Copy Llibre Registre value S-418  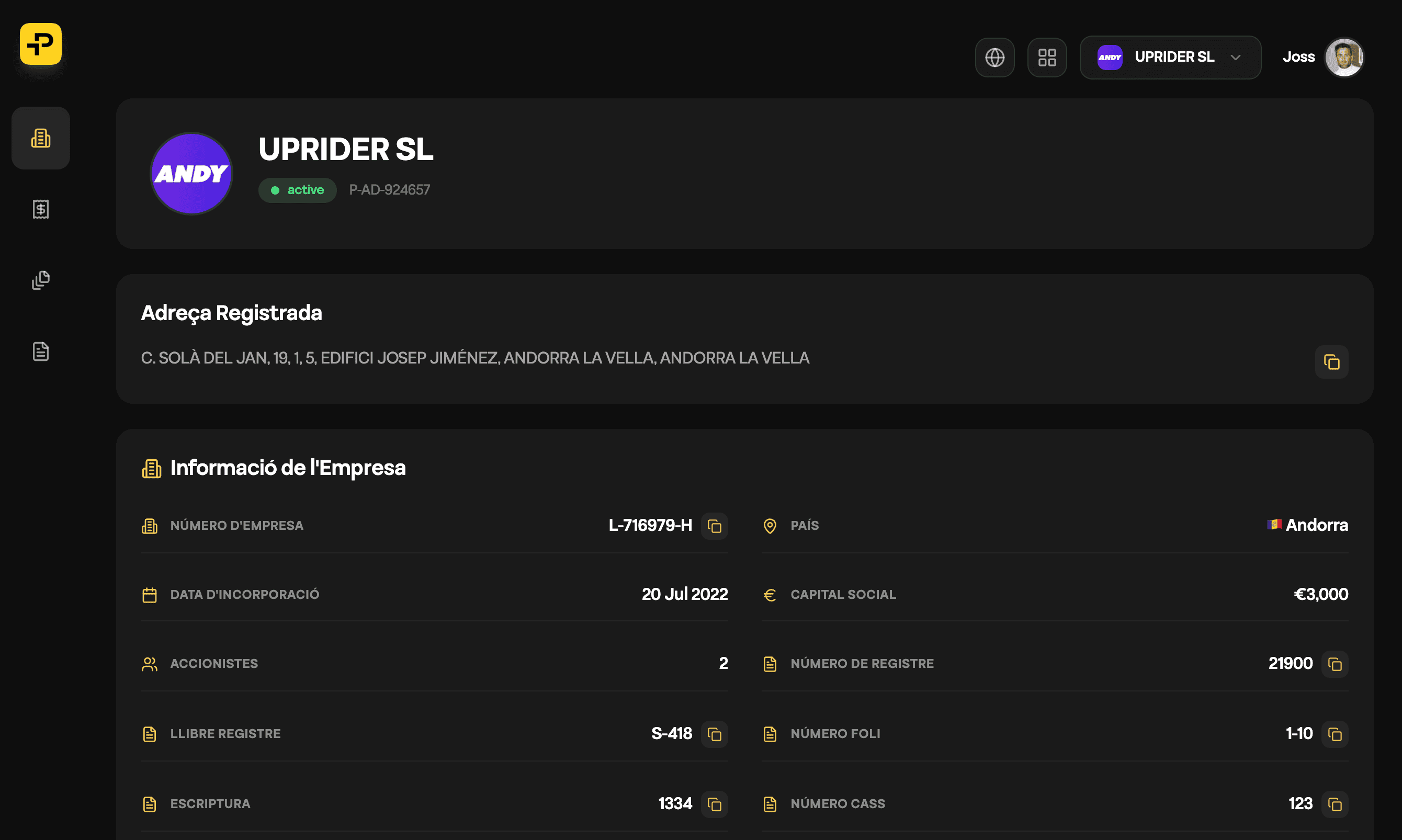pos(714,734)
